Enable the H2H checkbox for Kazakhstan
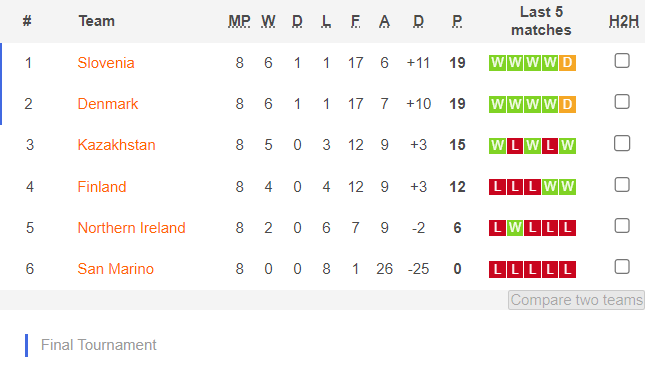 [x=622, y=143]
